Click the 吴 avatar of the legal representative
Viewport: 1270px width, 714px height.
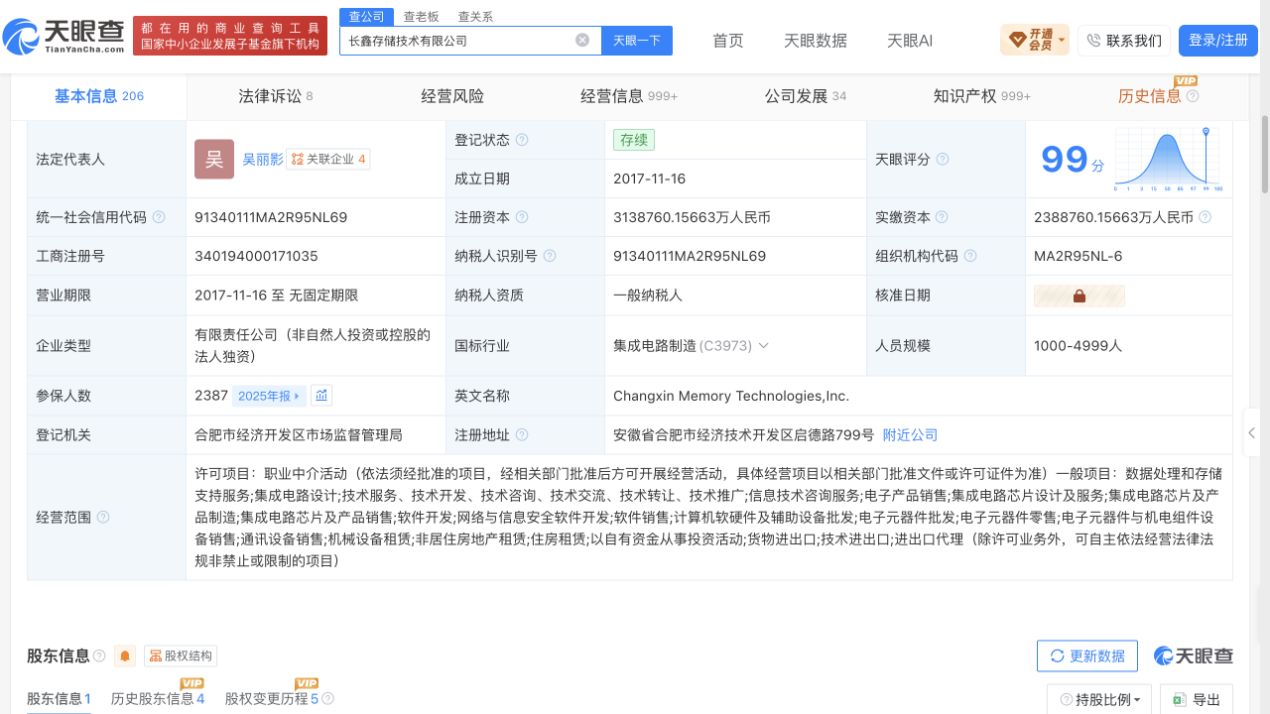tap(214, 159)
